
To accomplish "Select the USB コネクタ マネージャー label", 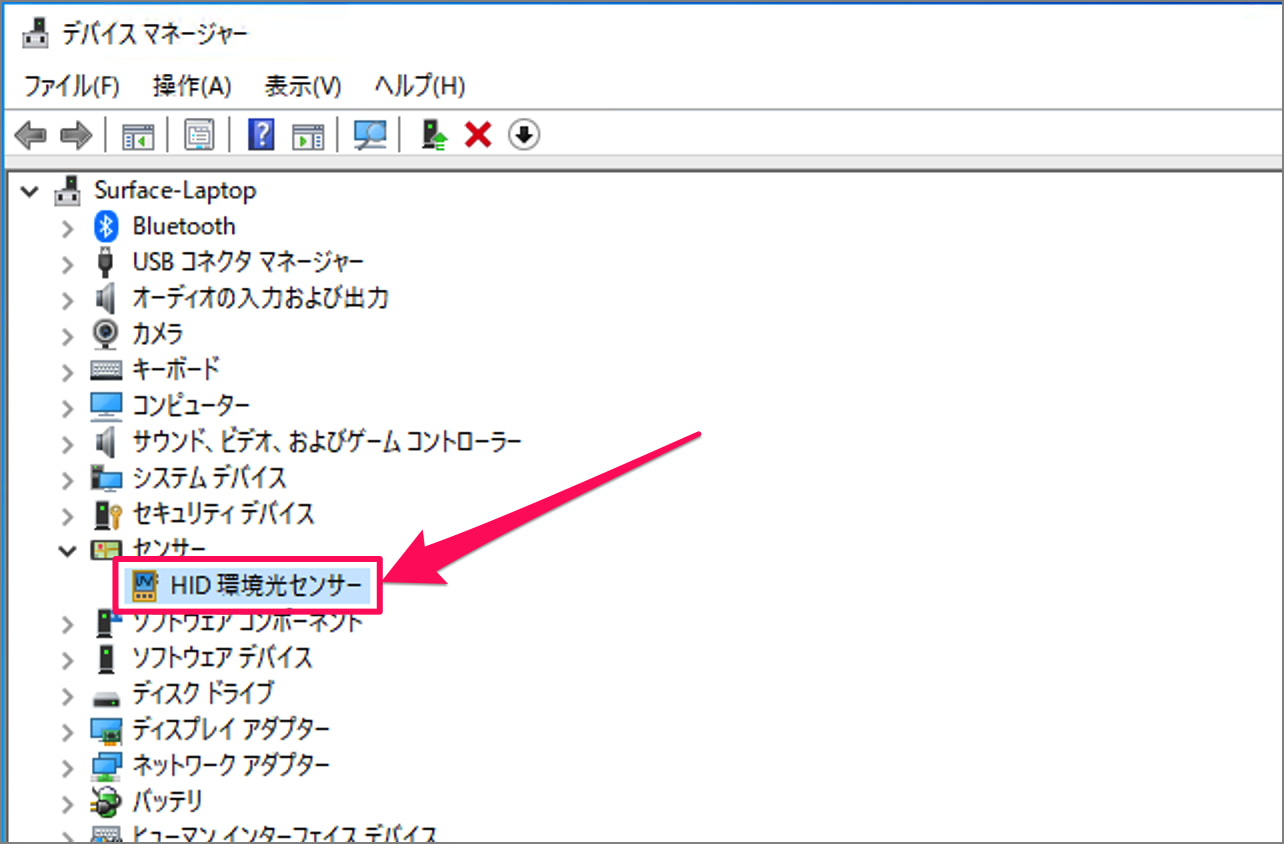I will coord(248,262).
